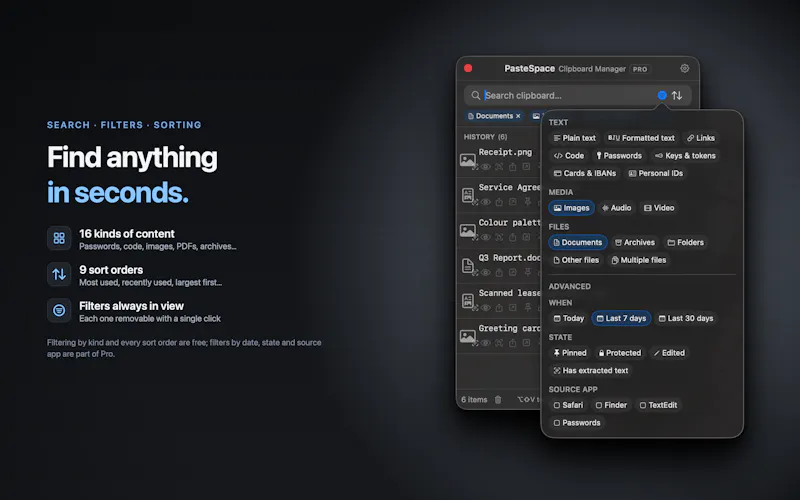
Task: Disable the Documents filter in popover
Action: pos(578,242)
